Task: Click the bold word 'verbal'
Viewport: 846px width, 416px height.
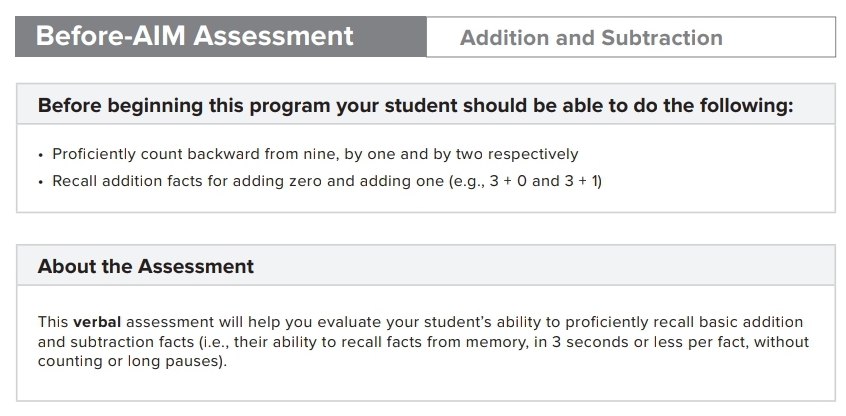Action: click(97, 322)
